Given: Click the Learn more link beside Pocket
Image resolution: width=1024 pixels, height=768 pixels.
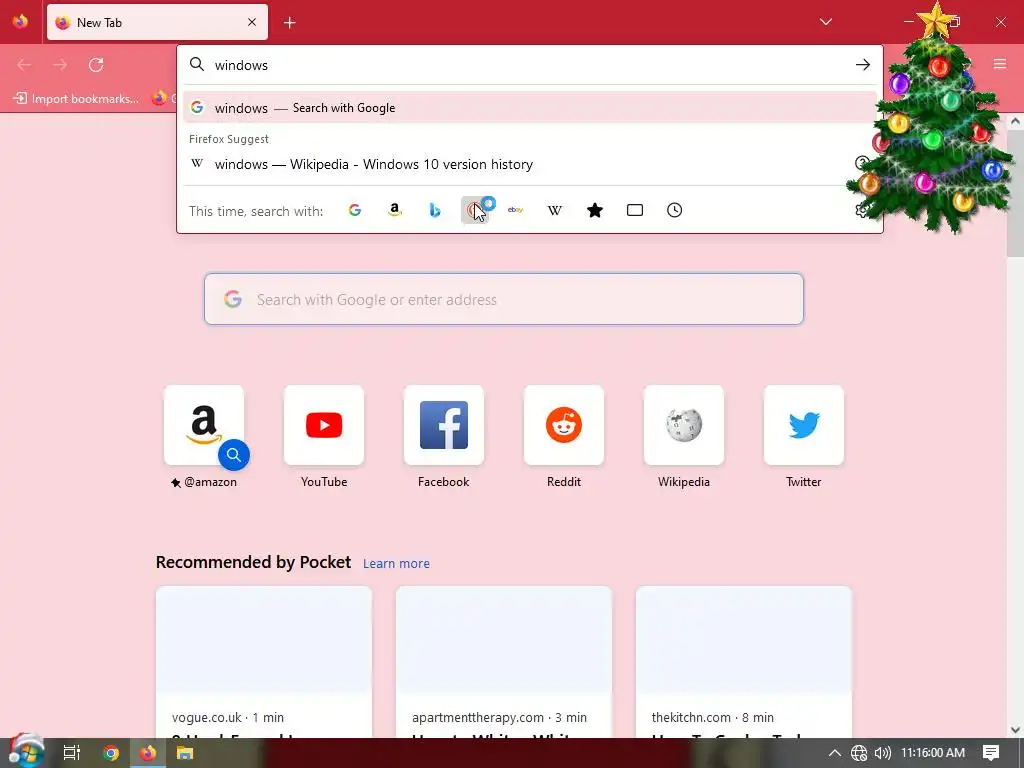Looking at the screenshot, I should pyautogui.click(x=396, y=564).
